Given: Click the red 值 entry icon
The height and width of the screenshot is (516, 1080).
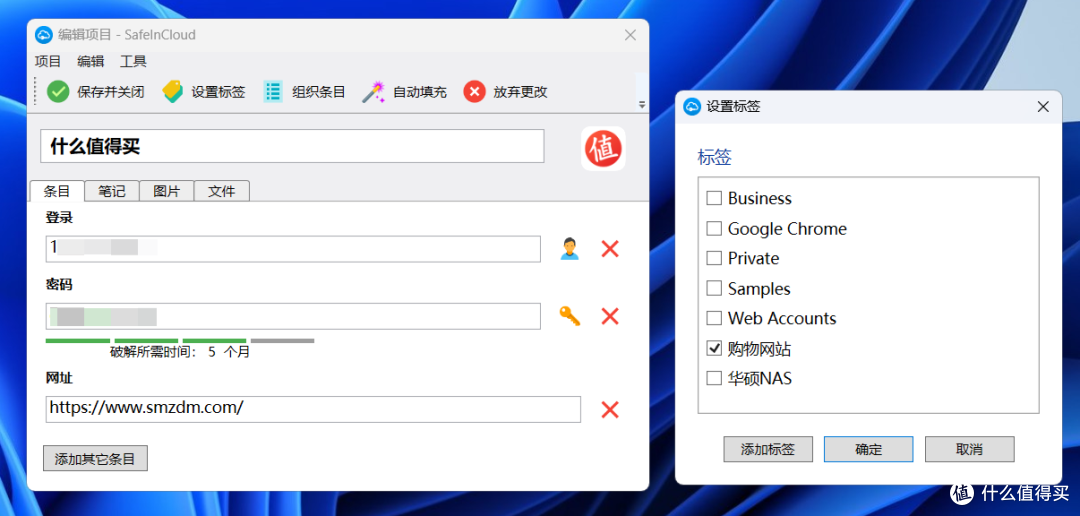Looking at the screenshot, I should point(603,148).
